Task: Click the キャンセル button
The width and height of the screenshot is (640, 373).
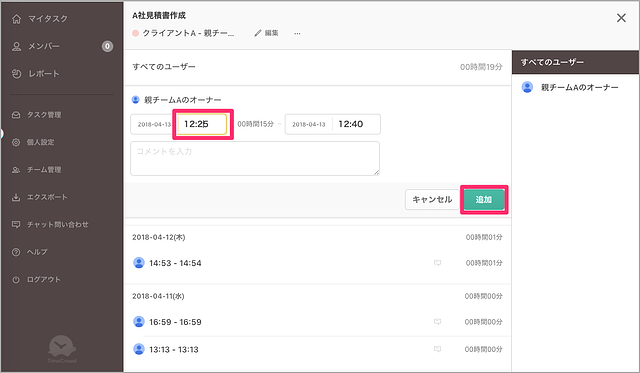Action: [432, 200]
